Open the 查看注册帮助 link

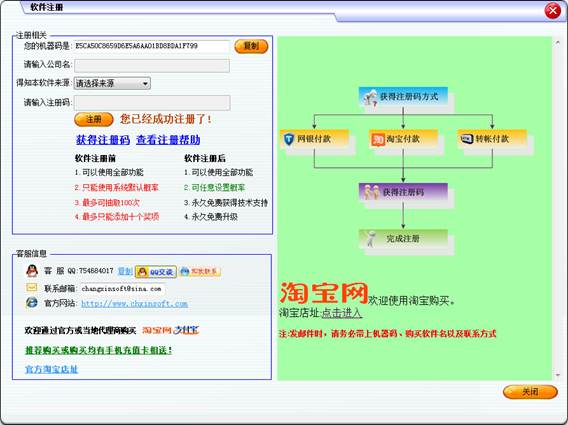point(168,139)
